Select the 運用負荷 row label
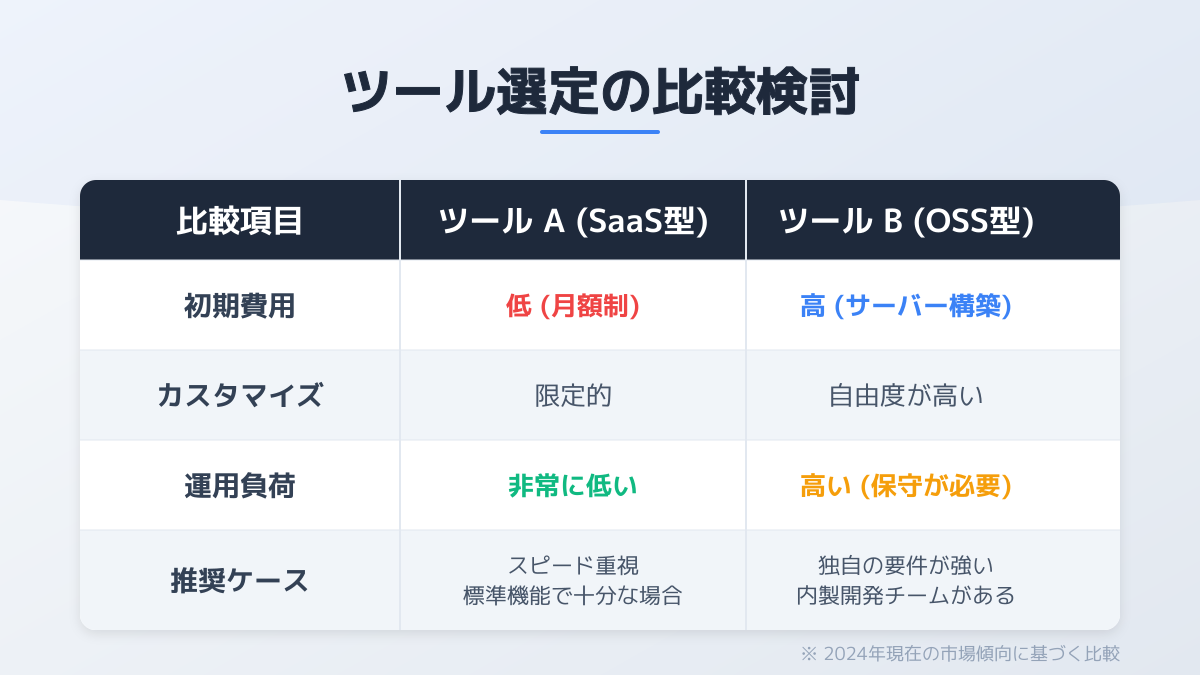Image resolution: width=1200 pixels, height=675 pixels. click(240, 486)
